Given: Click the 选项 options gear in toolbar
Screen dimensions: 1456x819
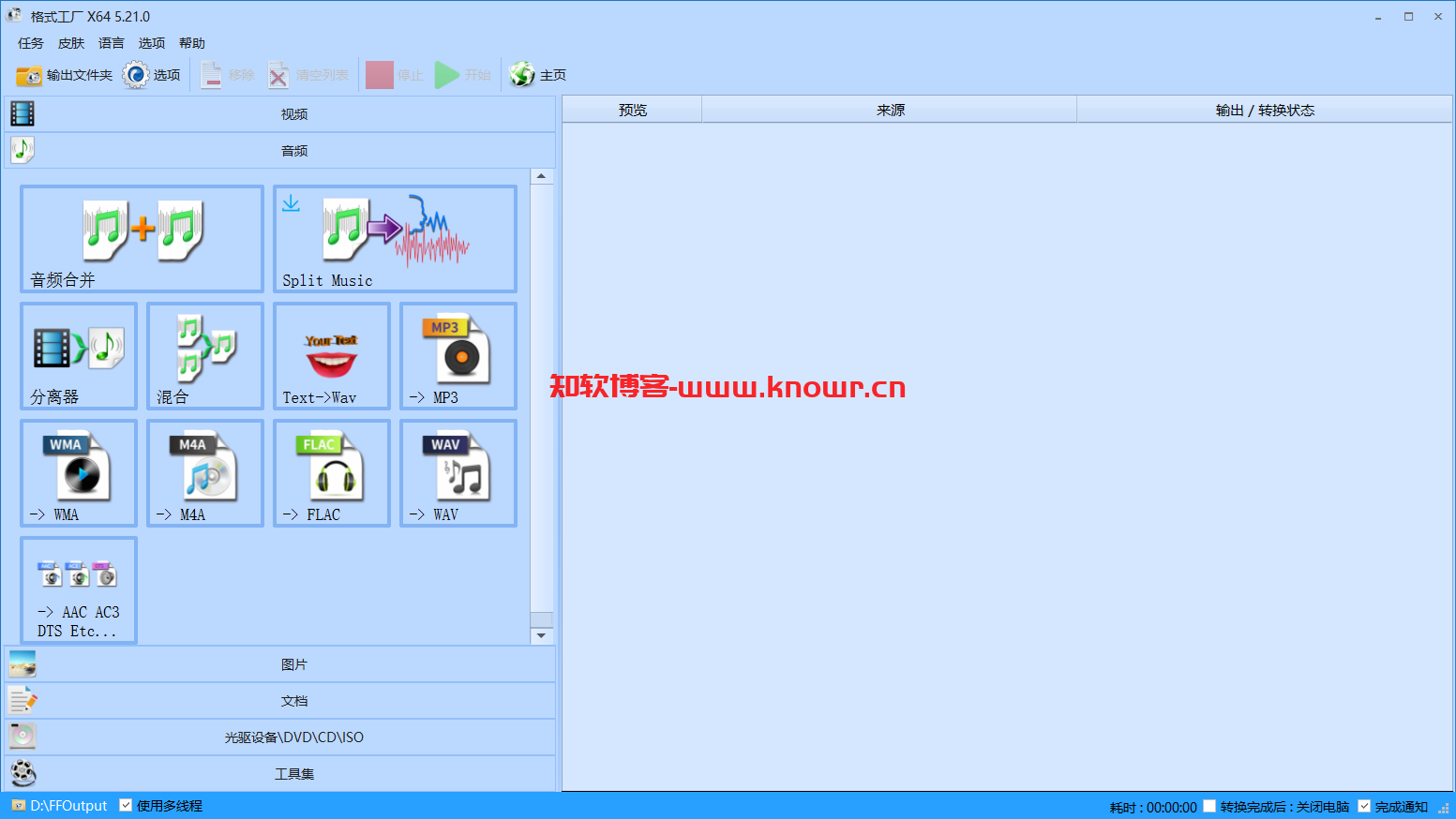Looking at the screenshot, I should coord(152,75).
